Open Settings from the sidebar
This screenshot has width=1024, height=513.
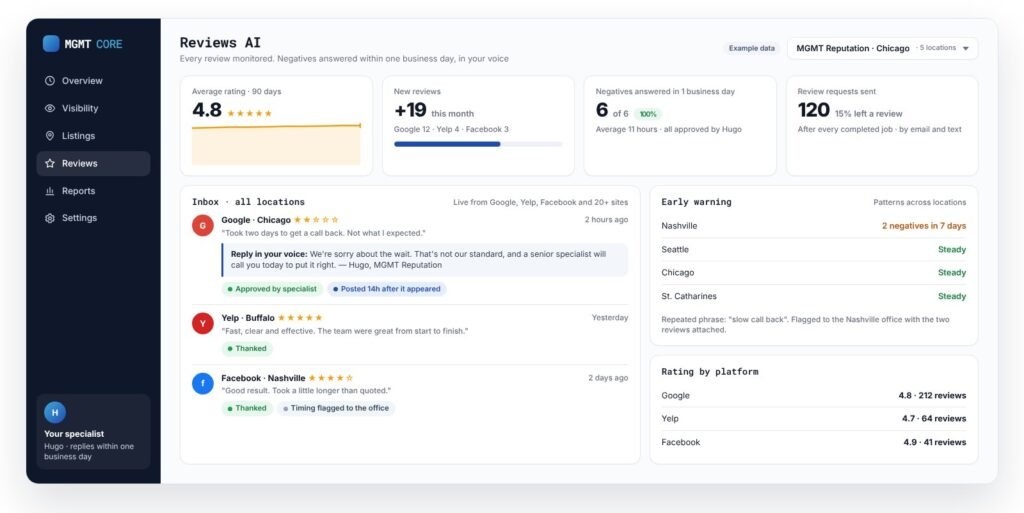point(93,218)
